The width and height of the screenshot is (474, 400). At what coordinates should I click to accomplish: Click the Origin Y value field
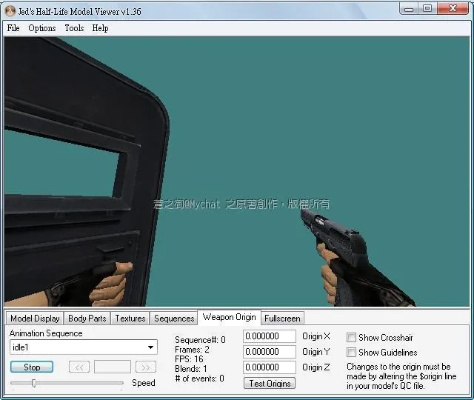(x=269, y=352)
